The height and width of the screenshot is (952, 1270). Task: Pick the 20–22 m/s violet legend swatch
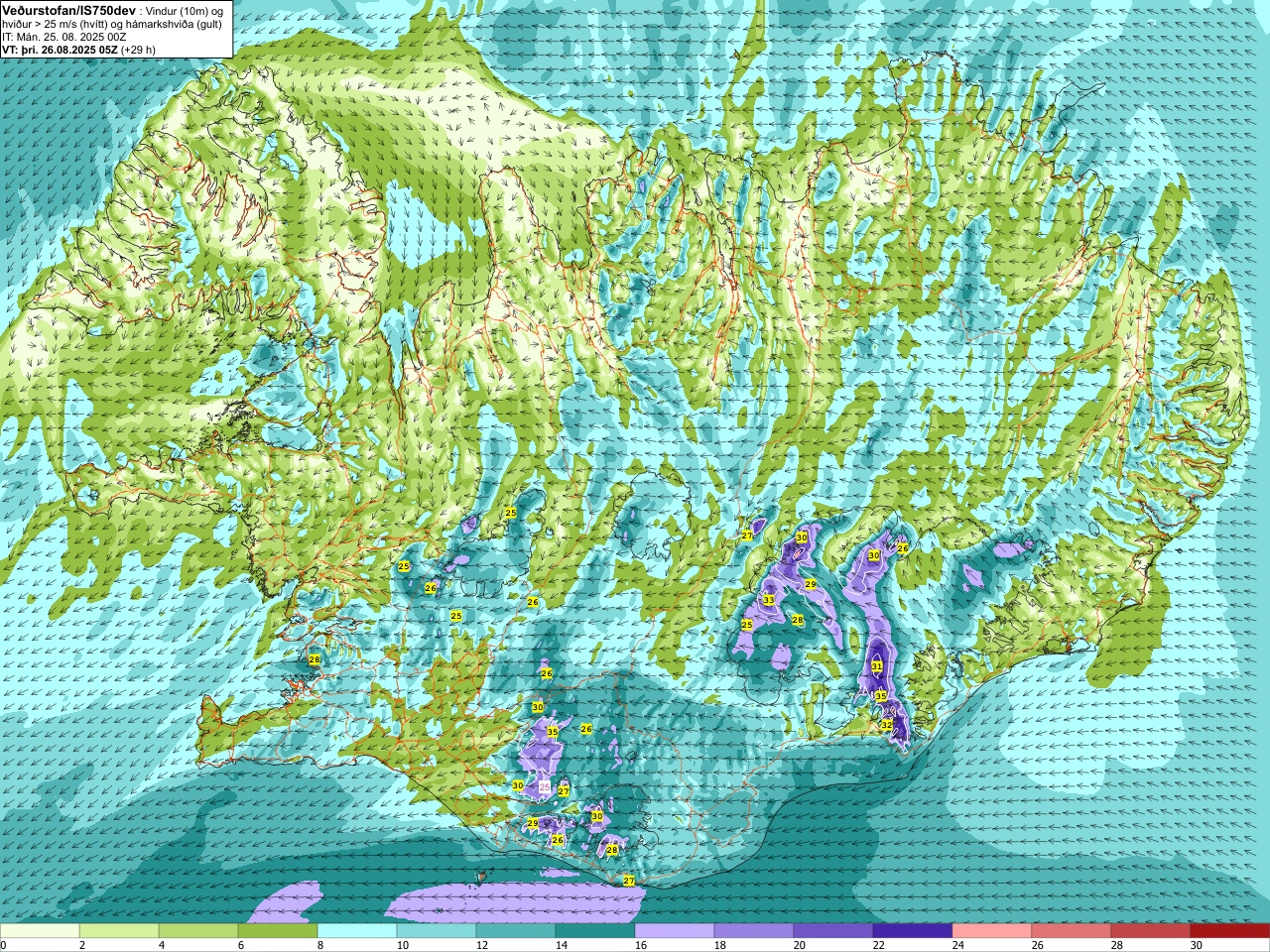pyautogui.click(x=833, y=931)
